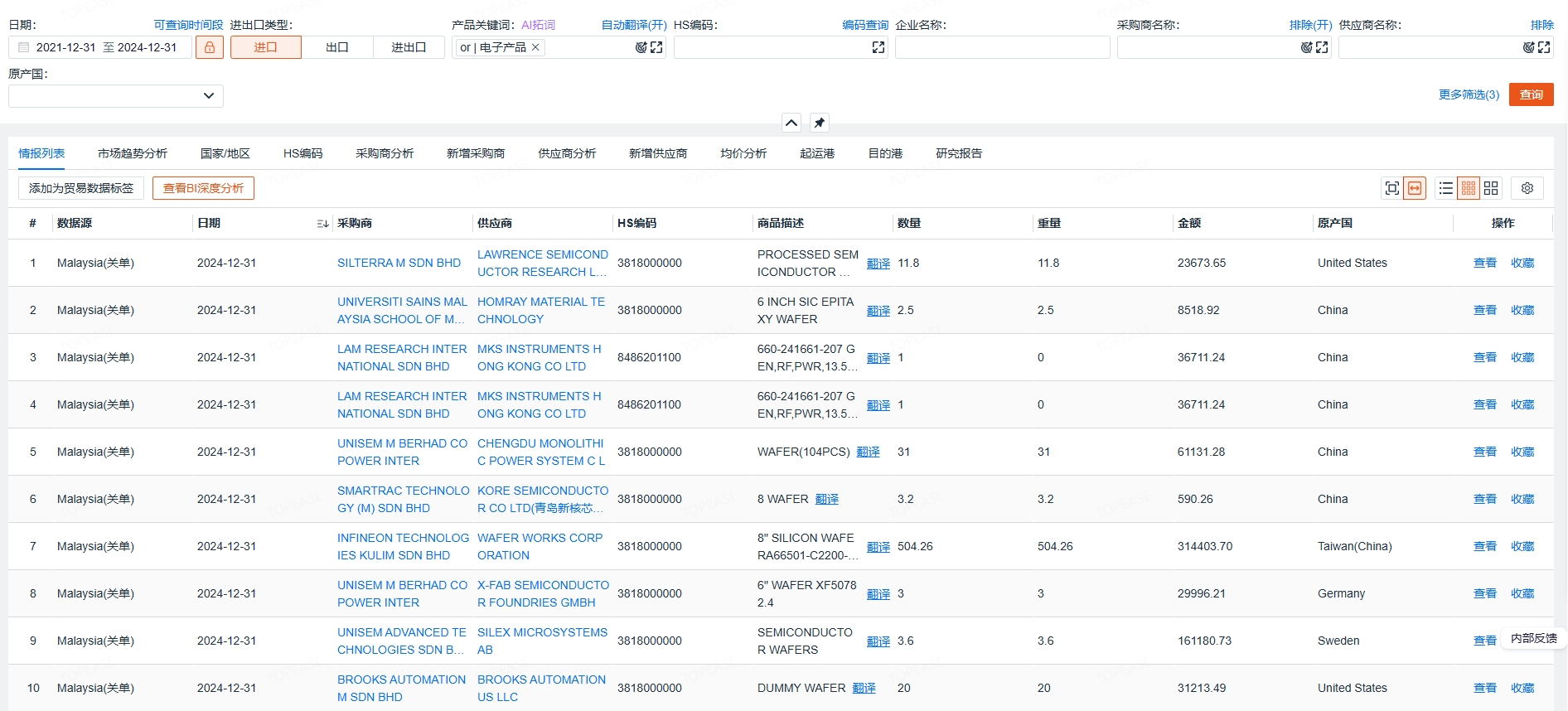Click the pin icon below the filter panel

819,123
